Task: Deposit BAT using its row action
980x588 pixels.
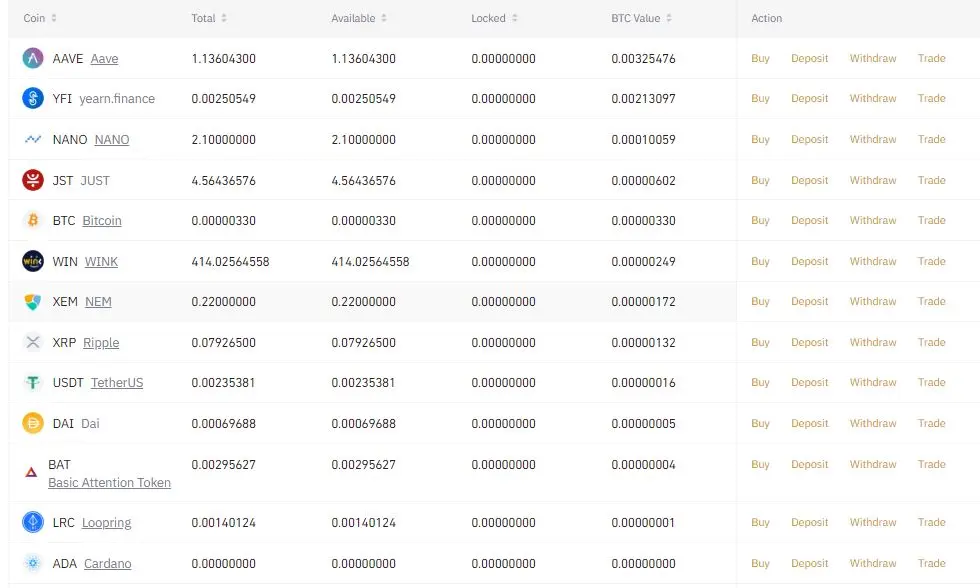Action: tap(809, 464)
